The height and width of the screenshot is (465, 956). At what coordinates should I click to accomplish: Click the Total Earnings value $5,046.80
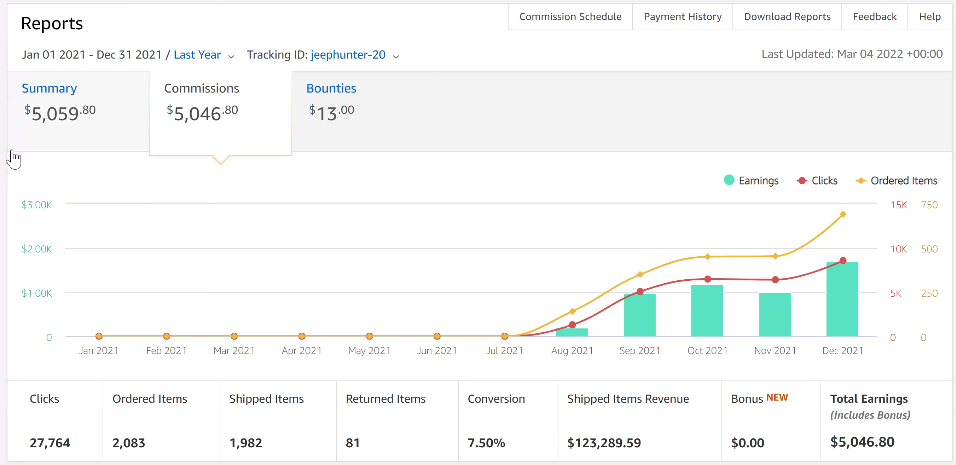(863, 442)
